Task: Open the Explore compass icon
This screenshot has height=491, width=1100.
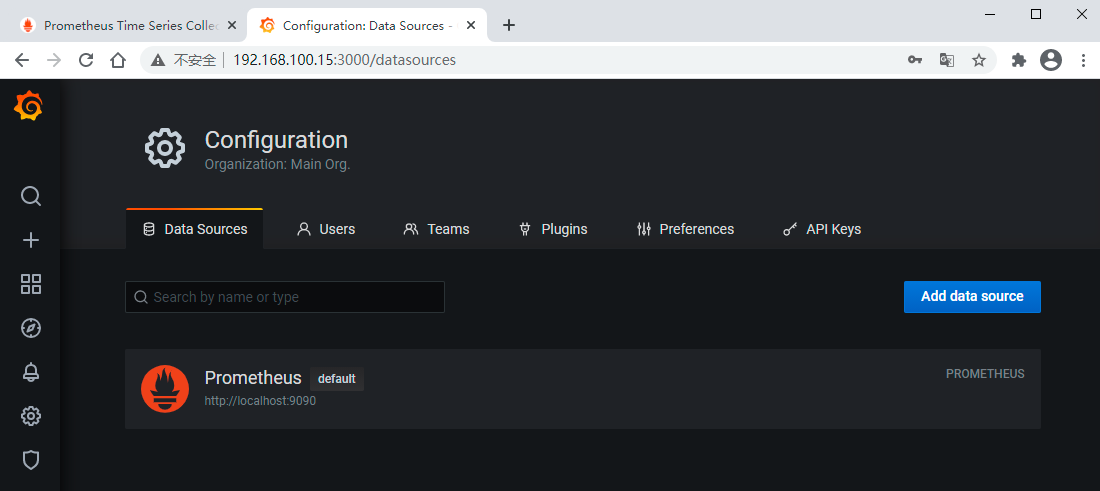Action: pos(31,328)
